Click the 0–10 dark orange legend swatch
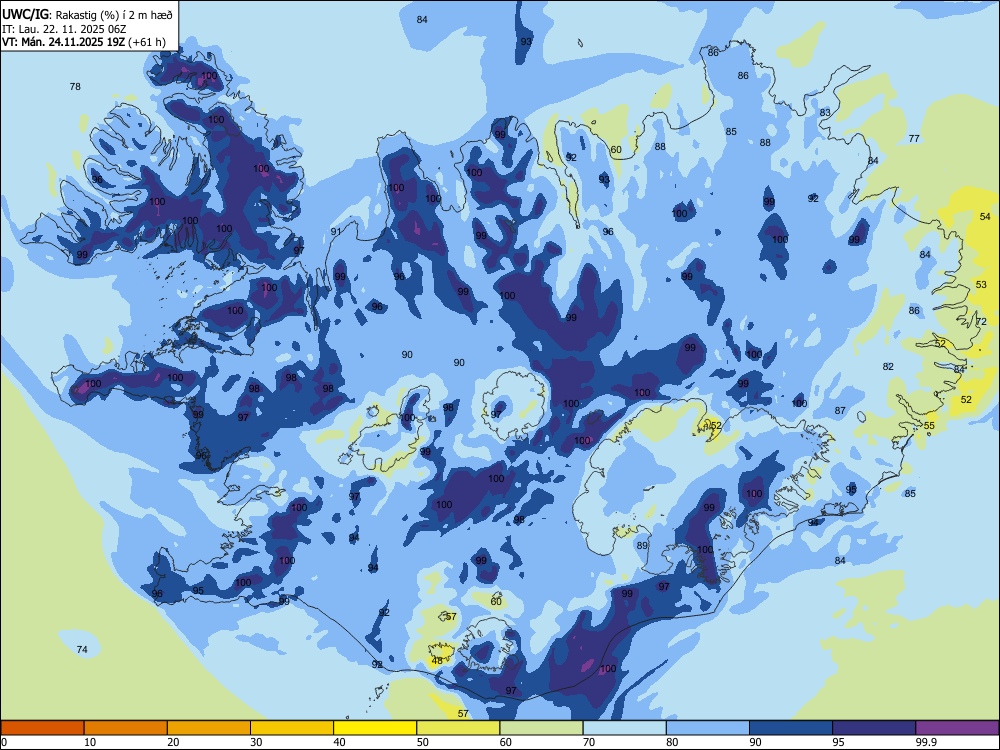 (x=42, y=728)
